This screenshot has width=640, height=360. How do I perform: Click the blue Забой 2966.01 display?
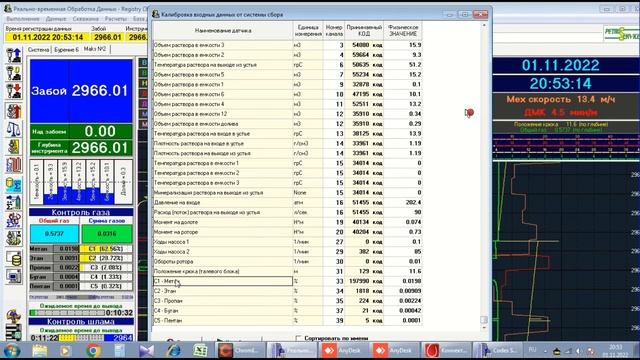[81, 91]
